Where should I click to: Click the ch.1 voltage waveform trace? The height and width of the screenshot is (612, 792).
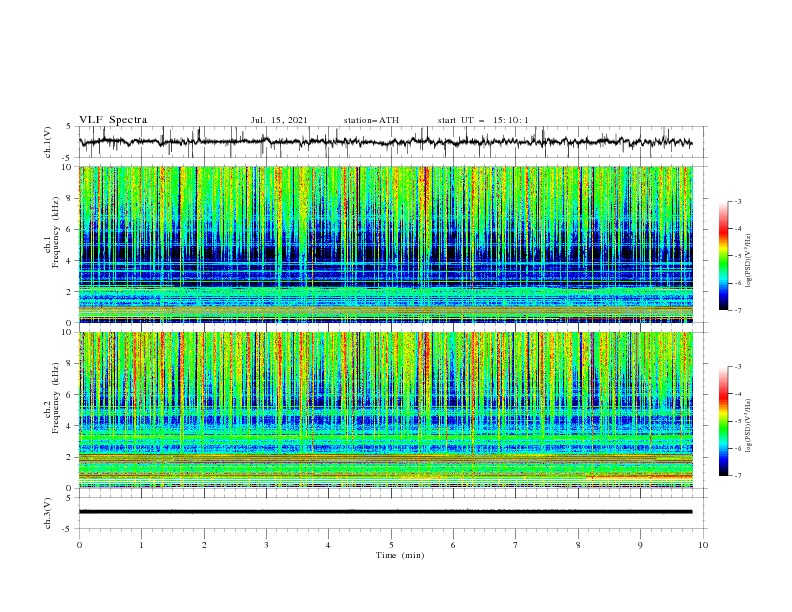coord(385,142)
